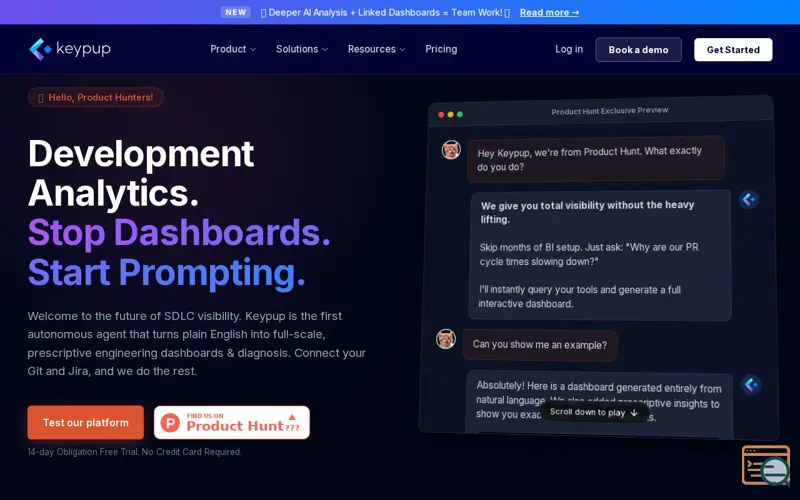Image resolution: width=800 pixels, height=500 pixels.
Task: Click the Stop Dashboards. heading line
Action: pyautogui.click(x=179, y=233)
